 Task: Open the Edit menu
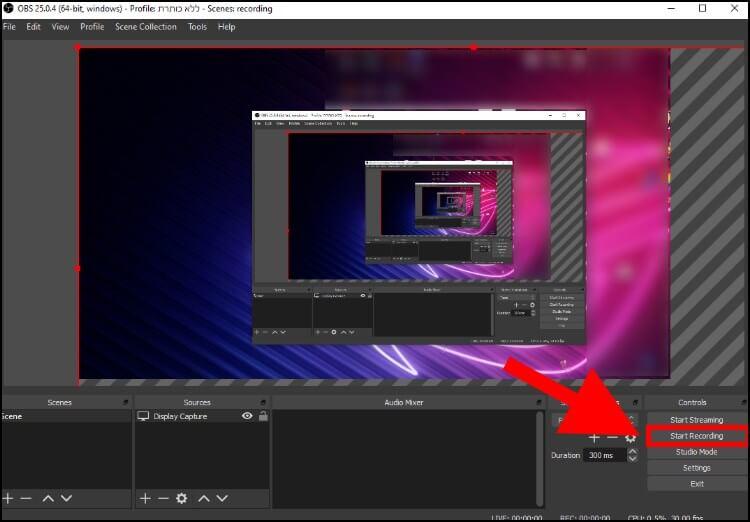(33, 27)
